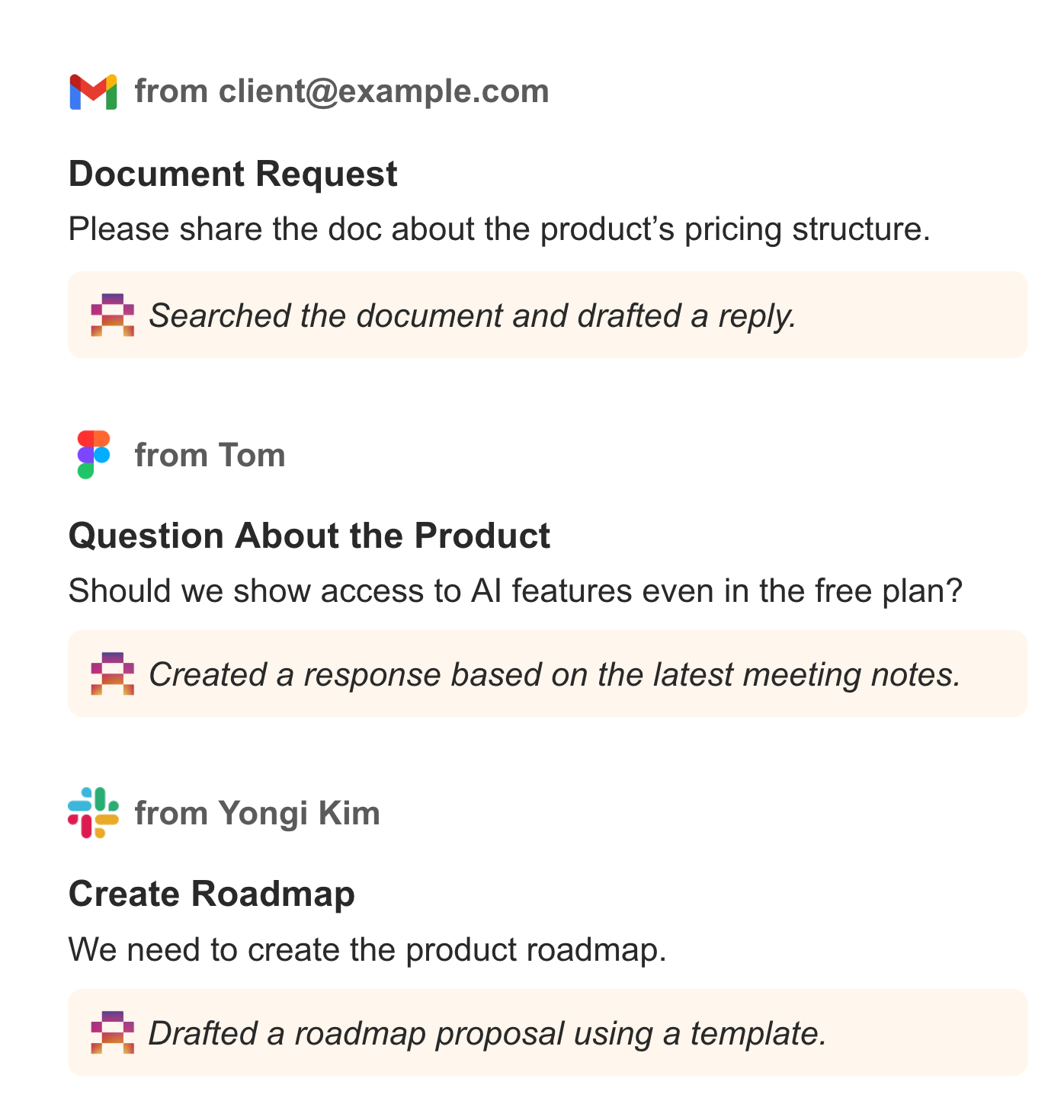The height and width of the screenshot is (1120, 1064).
Task: Click the pixel assistant icon in the document search note
Action: click(x=113, y=315)
